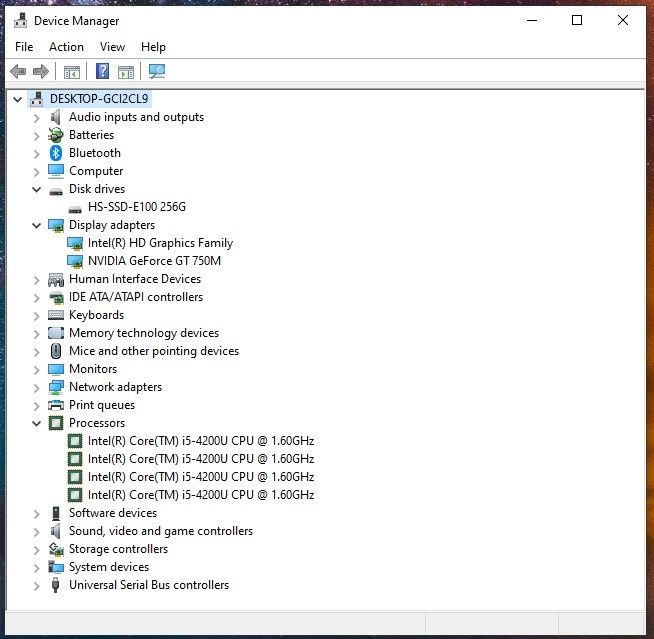Select the IDE ATA/ATAPI controllers label
The image size is (654, 639).
136,297
